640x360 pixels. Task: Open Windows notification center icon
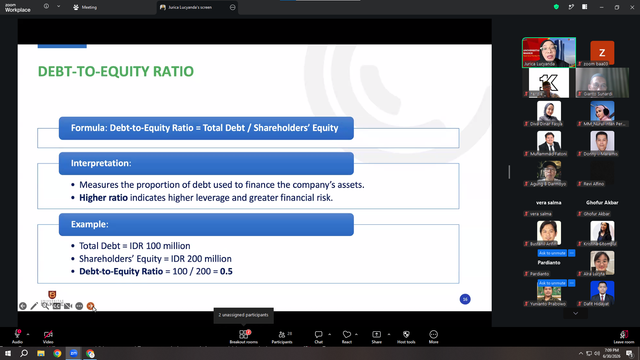pyautogui.click(x=629, y=353)
